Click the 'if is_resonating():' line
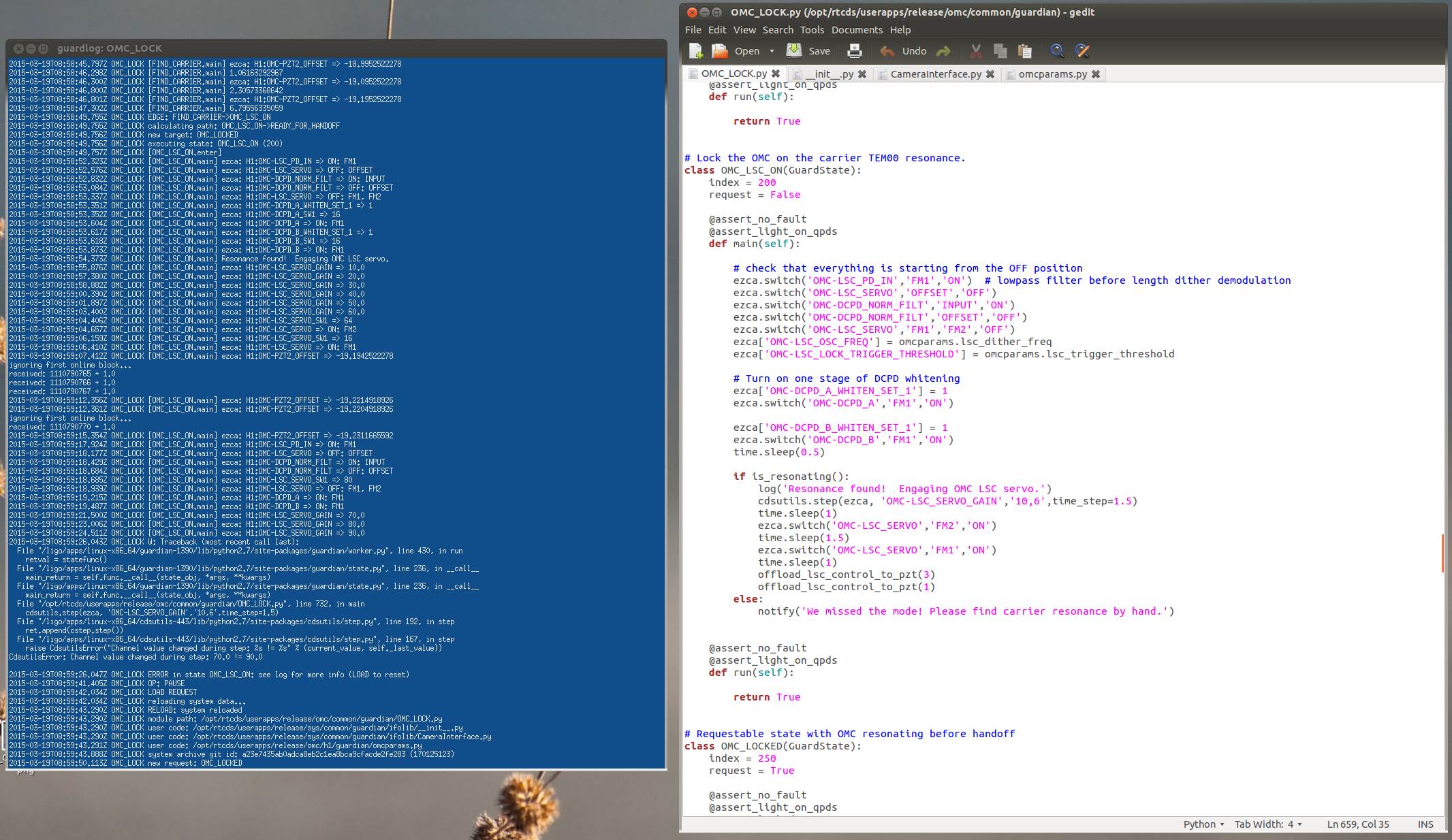The height and width of the screenshot is (840, 1452). [x=791, y=476]
